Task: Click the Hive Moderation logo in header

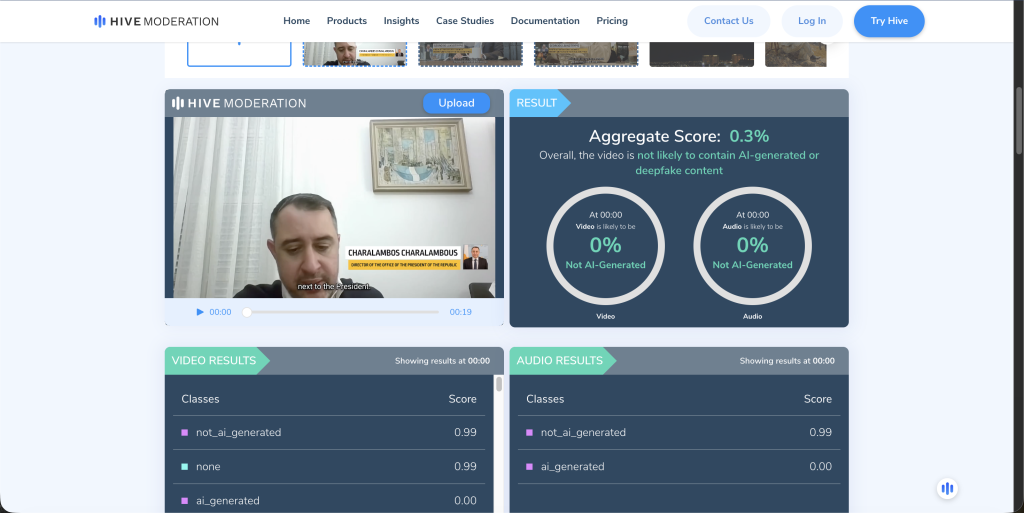Action: click(156, 21)
